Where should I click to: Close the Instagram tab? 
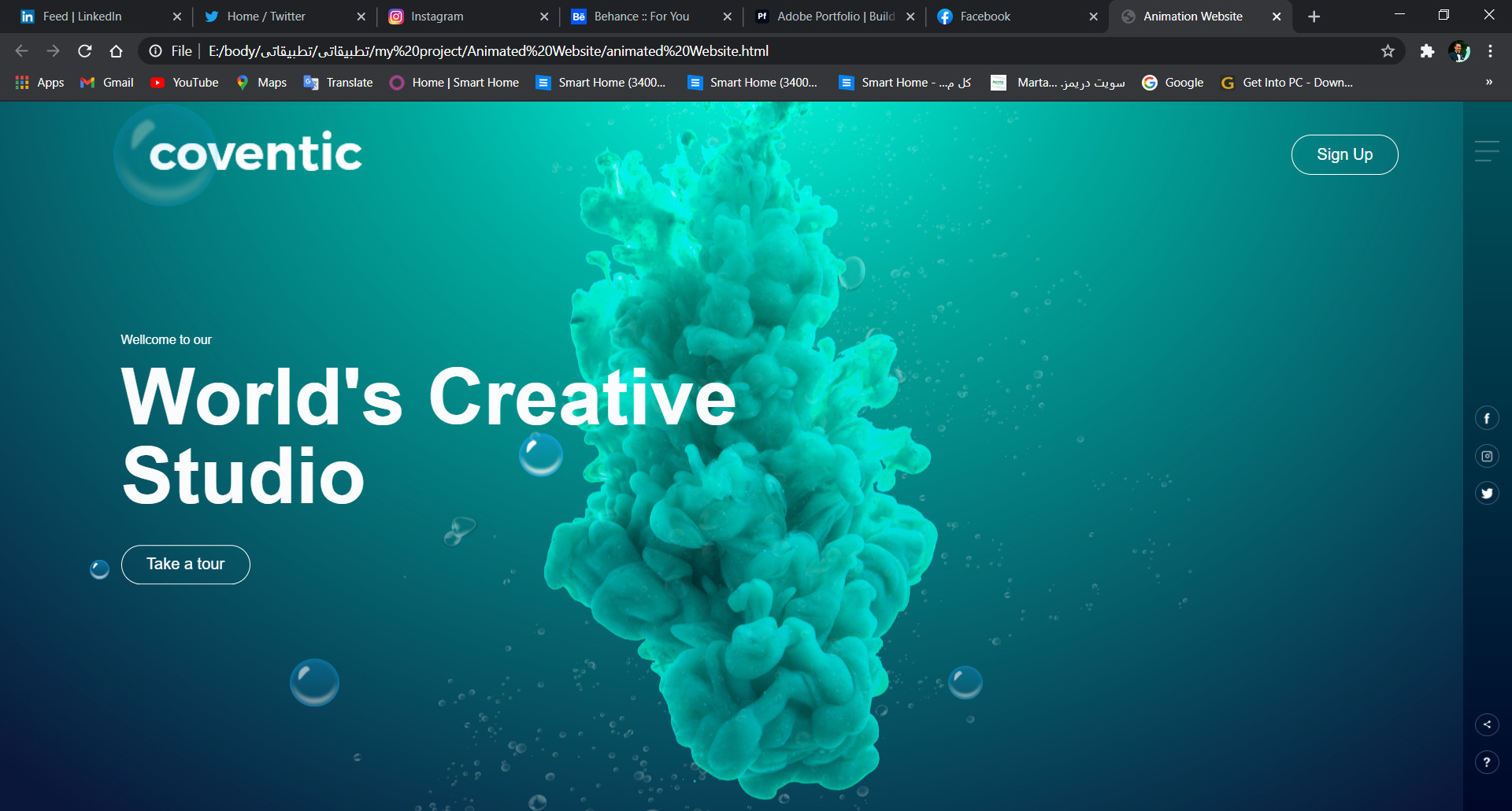(544, 17)
